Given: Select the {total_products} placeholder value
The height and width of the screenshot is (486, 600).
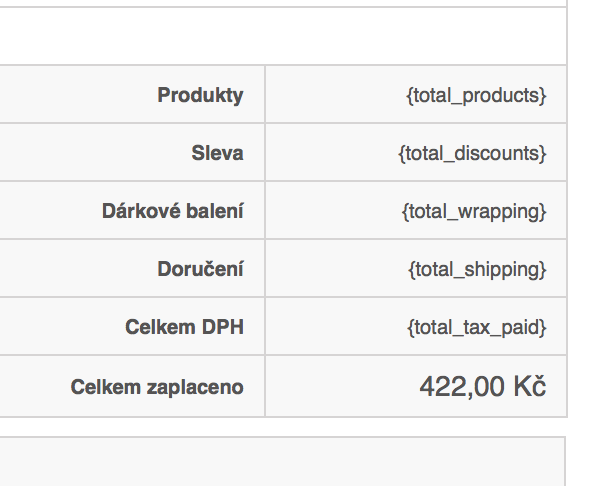Looking at the screenshot, I should tap(476, 96).
